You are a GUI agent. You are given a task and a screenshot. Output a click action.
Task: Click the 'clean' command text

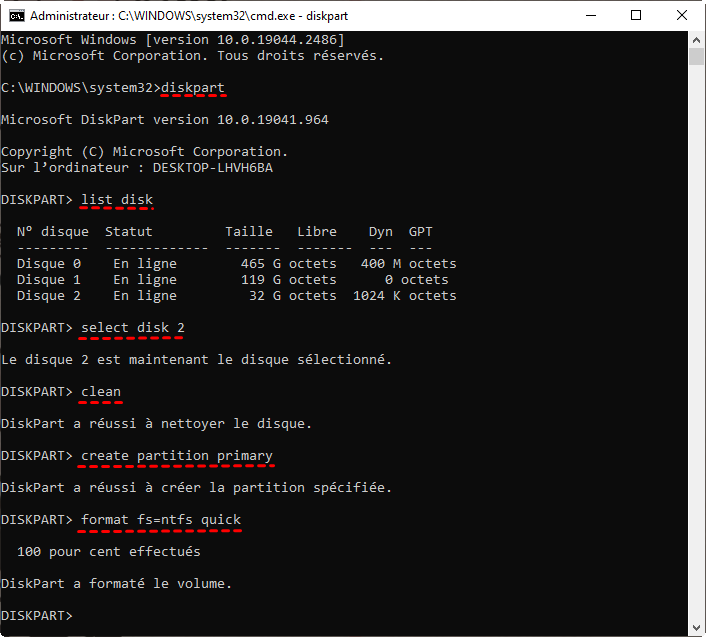pos(101,391)
